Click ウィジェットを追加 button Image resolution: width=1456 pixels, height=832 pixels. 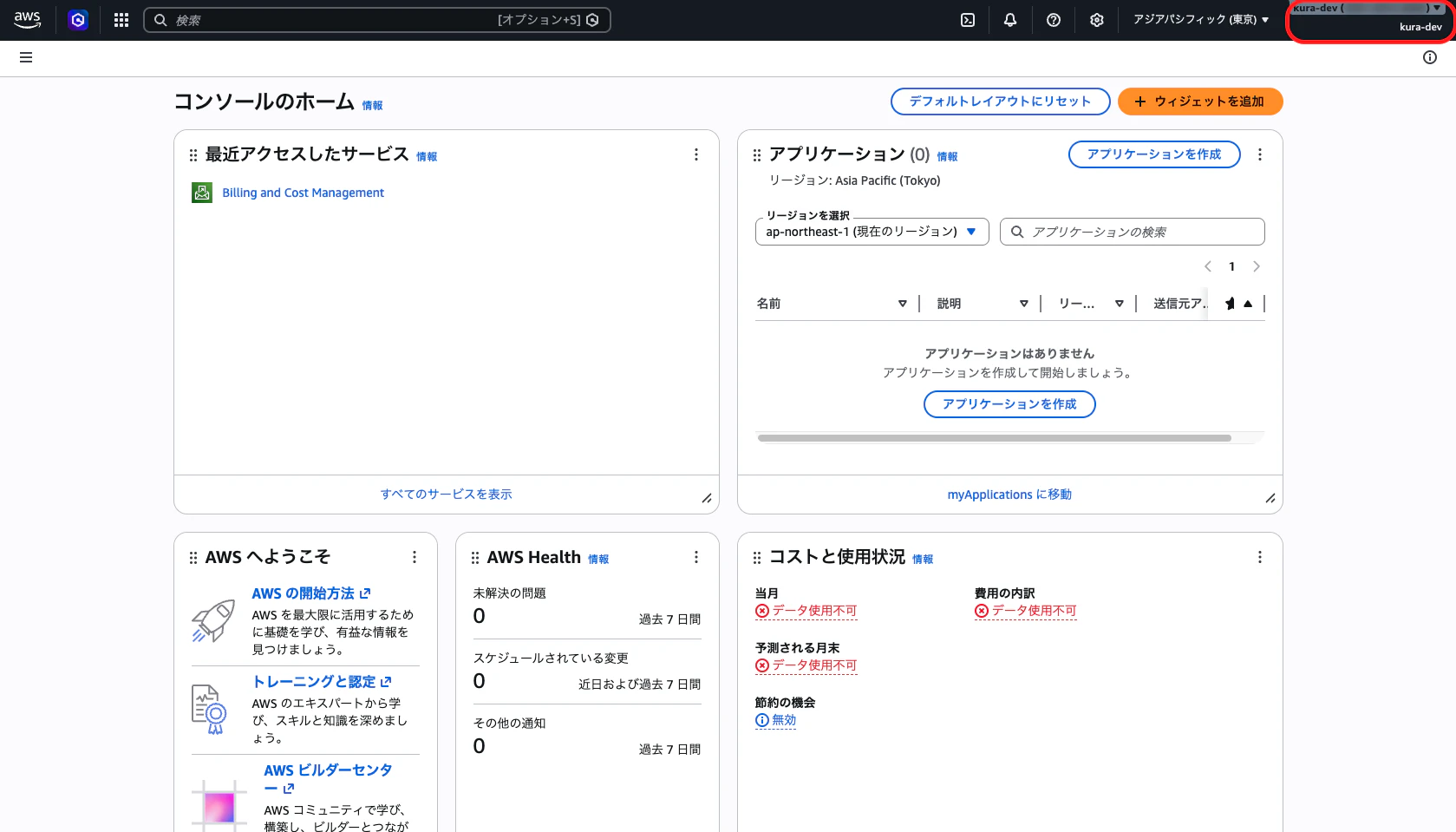[1200, 102]
